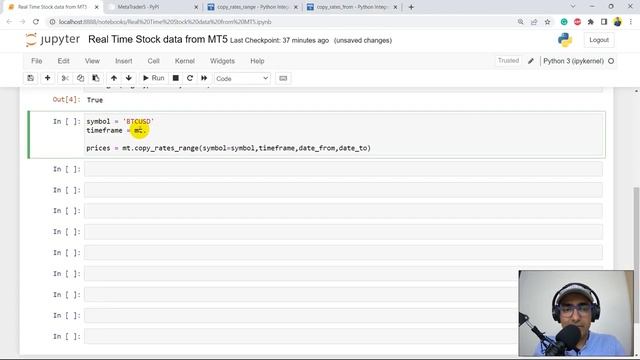Click the pencil edit icon near Trusted
The height and width of the screenshot is (360, 640).
click(531, 61)
